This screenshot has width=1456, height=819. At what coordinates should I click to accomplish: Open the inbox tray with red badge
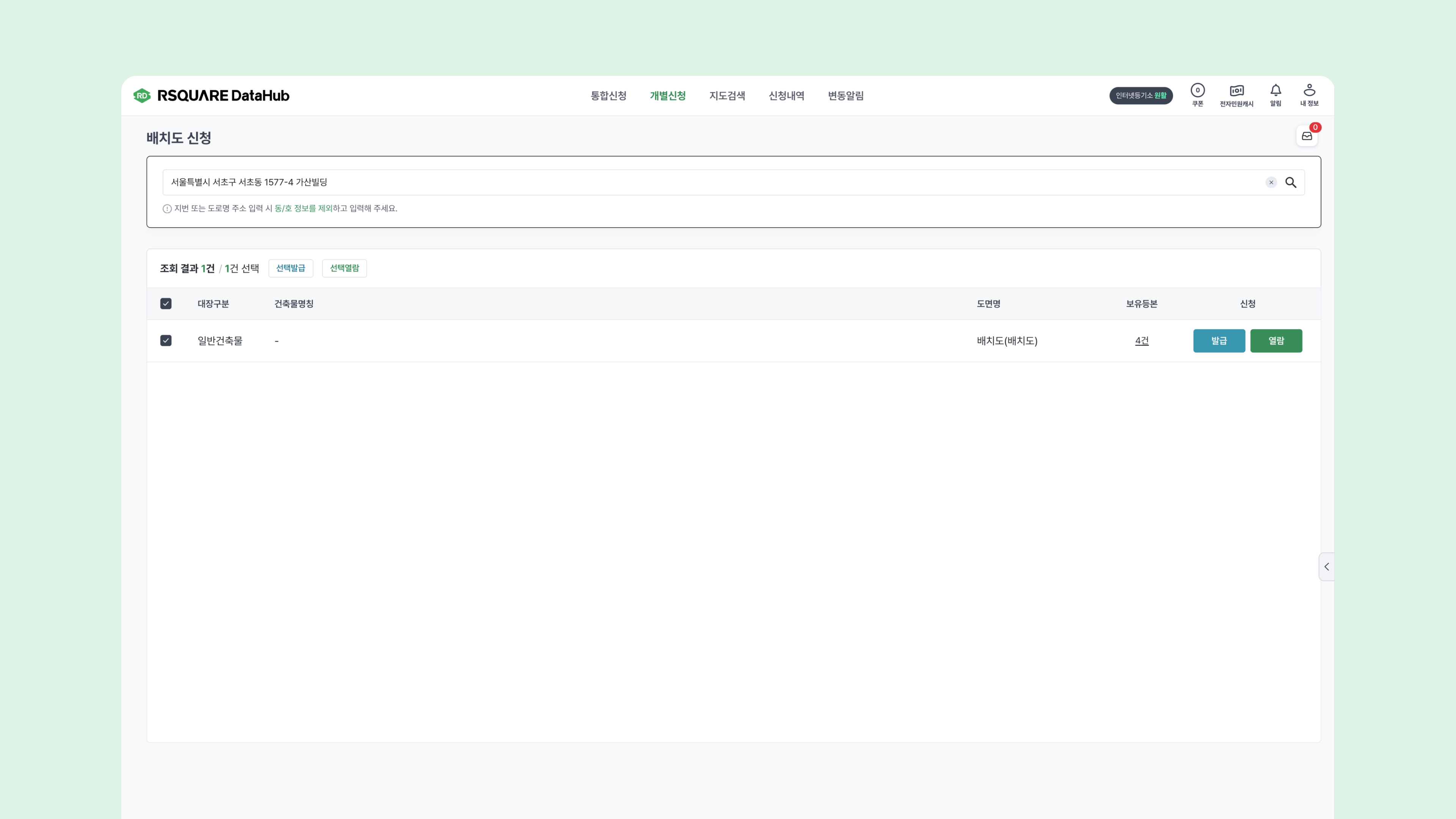1307,136
